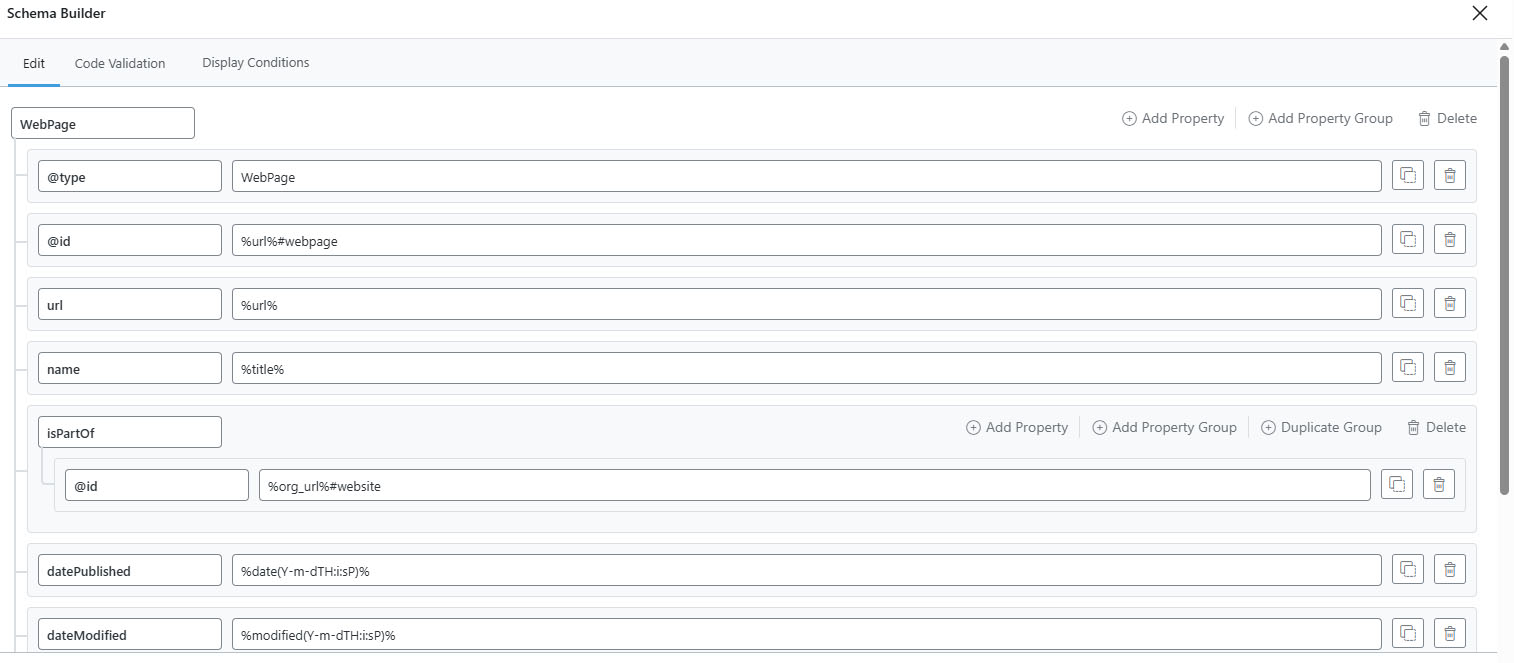Screen dimensions: 1514x663
Task: Edit the WebPage schema name field
Action: click(x=102, y=122)
